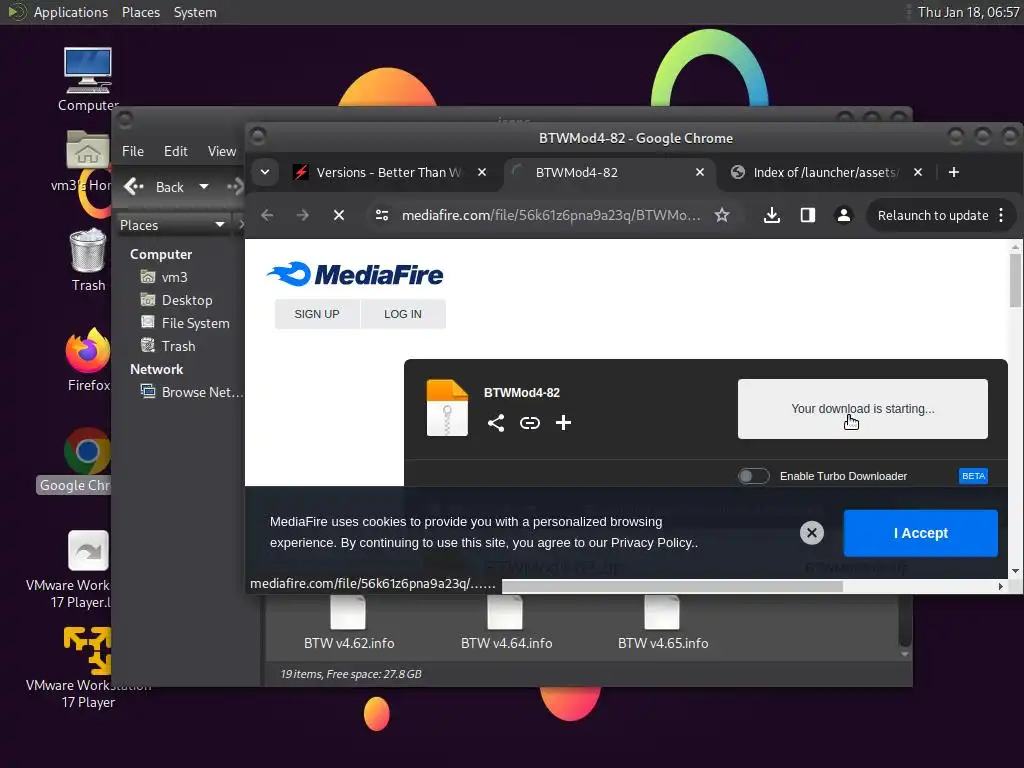Click the page vertical scrollbar thumb

[1015, 280]
